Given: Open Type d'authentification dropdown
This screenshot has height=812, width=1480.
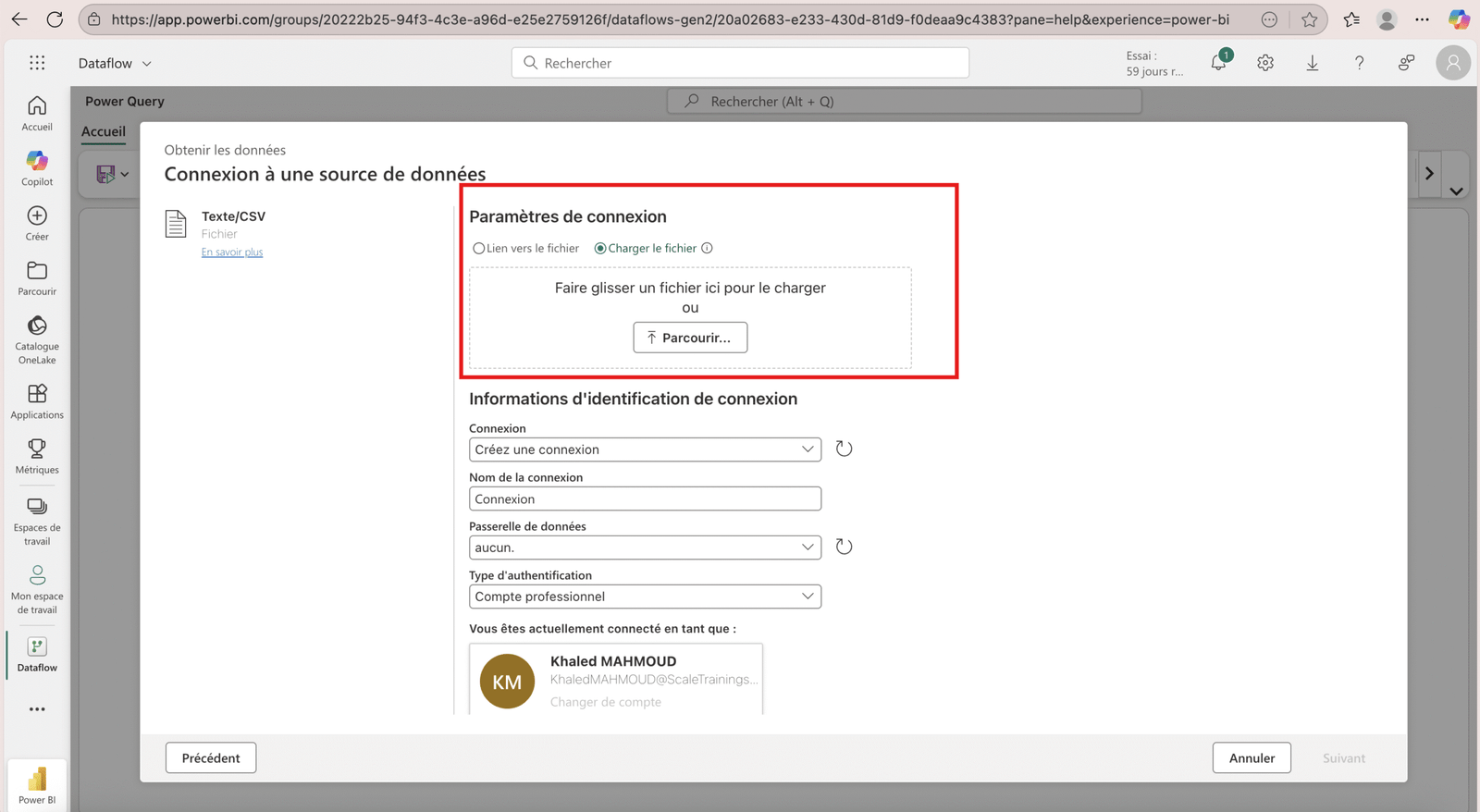Looking at the screenshot, I should click(645, 597).
